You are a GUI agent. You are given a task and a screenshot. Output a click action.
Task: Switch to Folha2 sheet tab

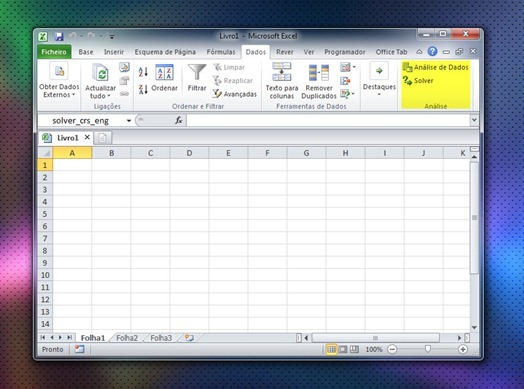(127, 338)
